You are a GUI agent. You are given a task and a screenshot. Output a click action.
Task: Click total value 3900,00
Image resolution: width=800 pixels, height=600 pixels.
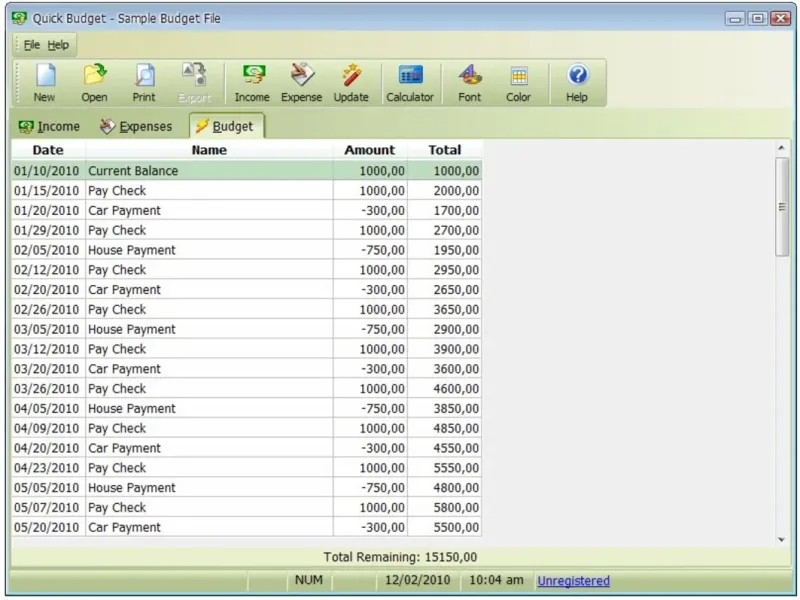456,349
